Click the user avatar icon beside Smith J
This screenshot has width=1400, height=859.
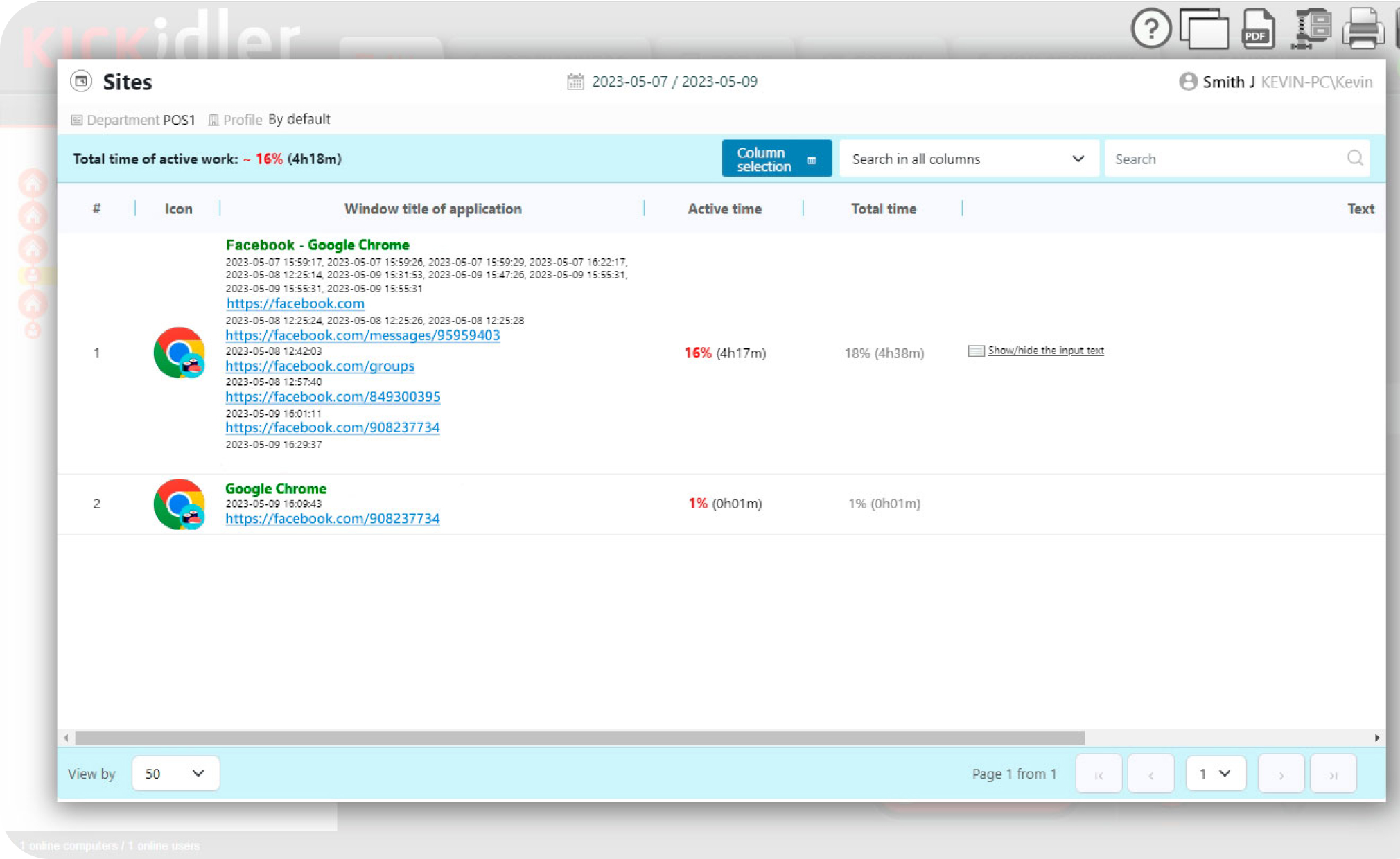point(1188,82)
